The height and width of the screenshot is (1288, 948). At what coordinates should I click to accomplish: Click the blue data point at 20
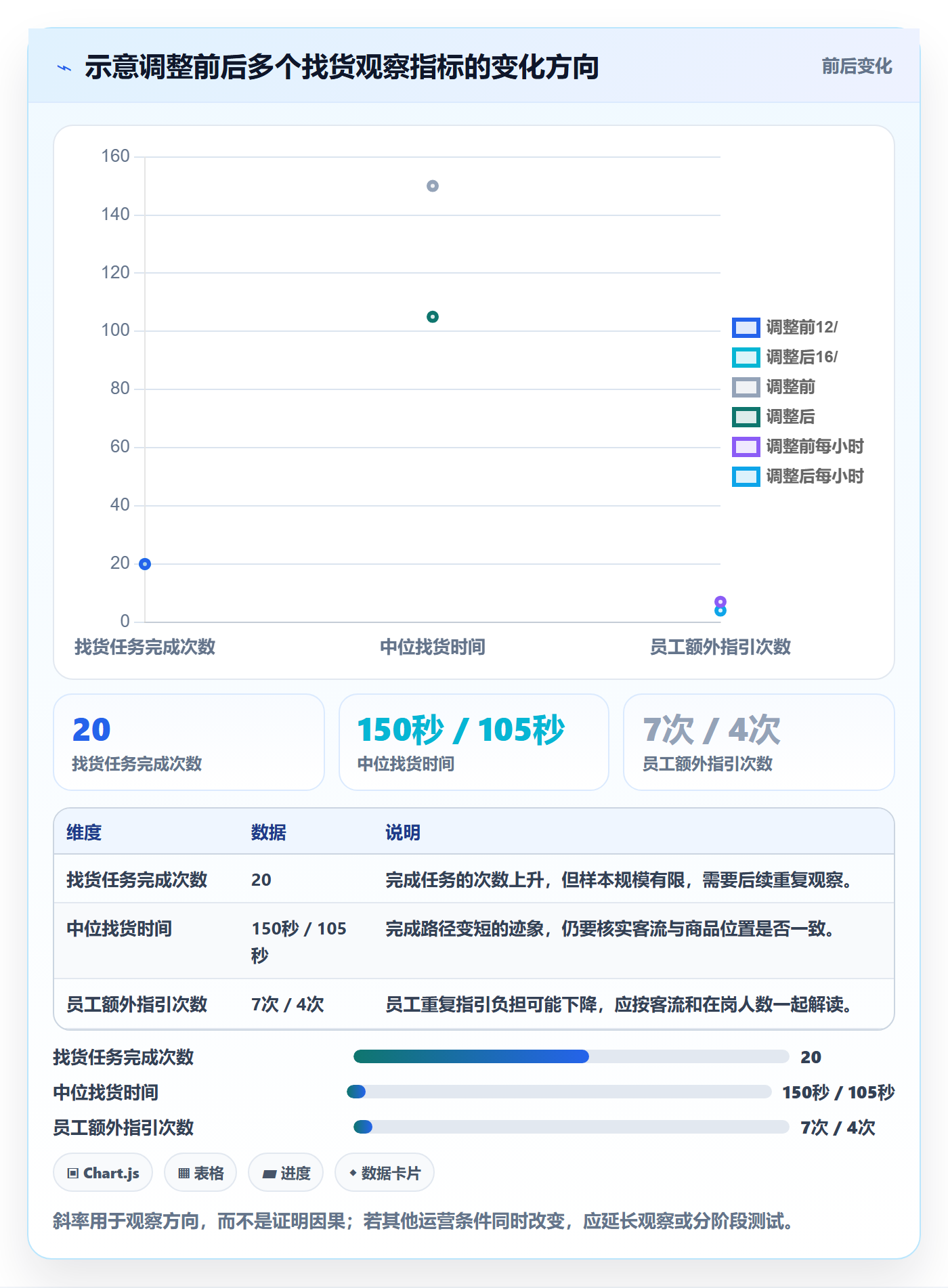pos(145,564)
